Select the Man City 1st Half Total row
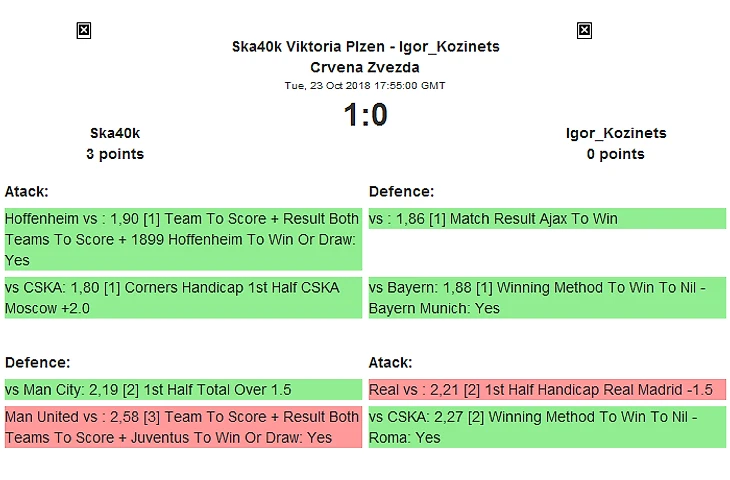 click(x=183, y=389)
